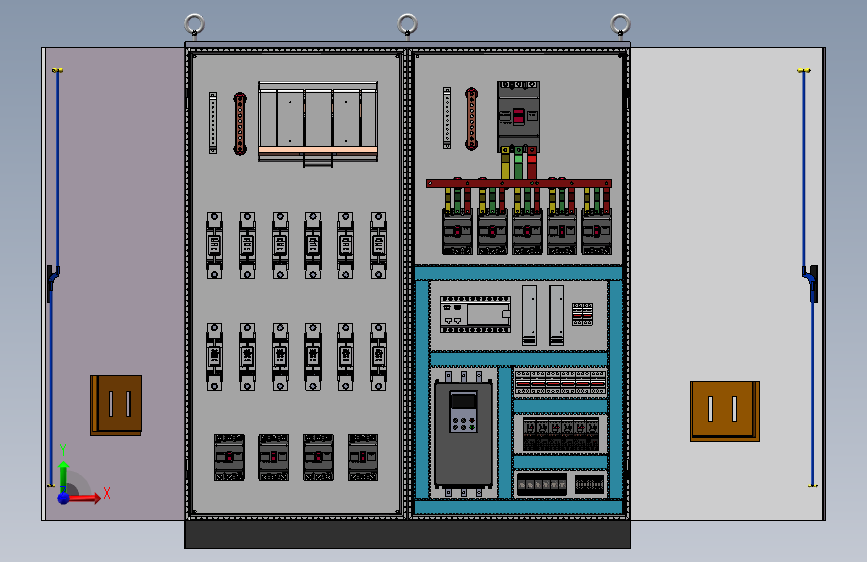867x562 pixels.
Task: Select the leftmost breaker in bottom row of left compartment
Action: (x=229, y=457)
